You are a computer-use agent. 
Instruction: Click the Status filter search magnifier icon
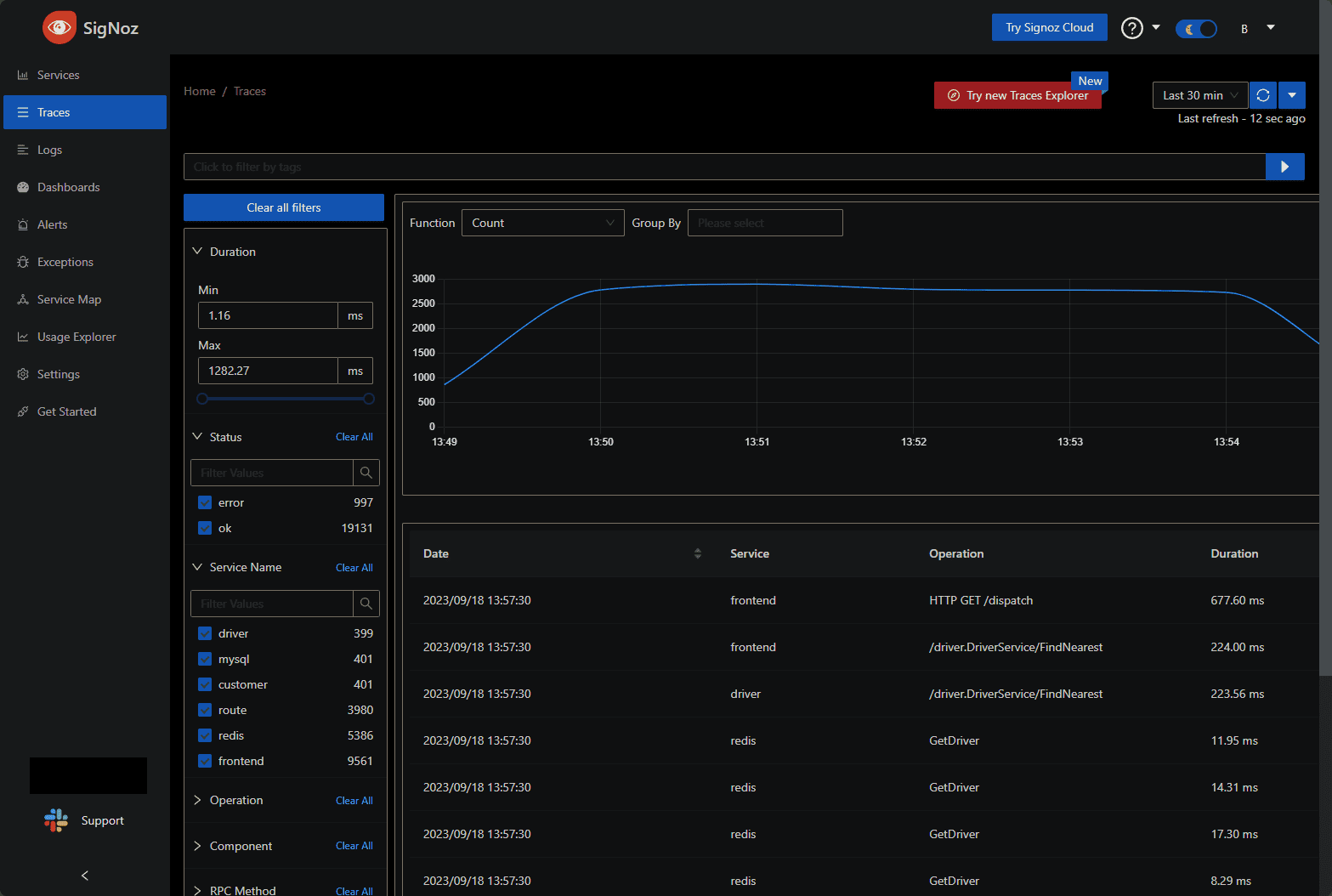click(366, 473)
